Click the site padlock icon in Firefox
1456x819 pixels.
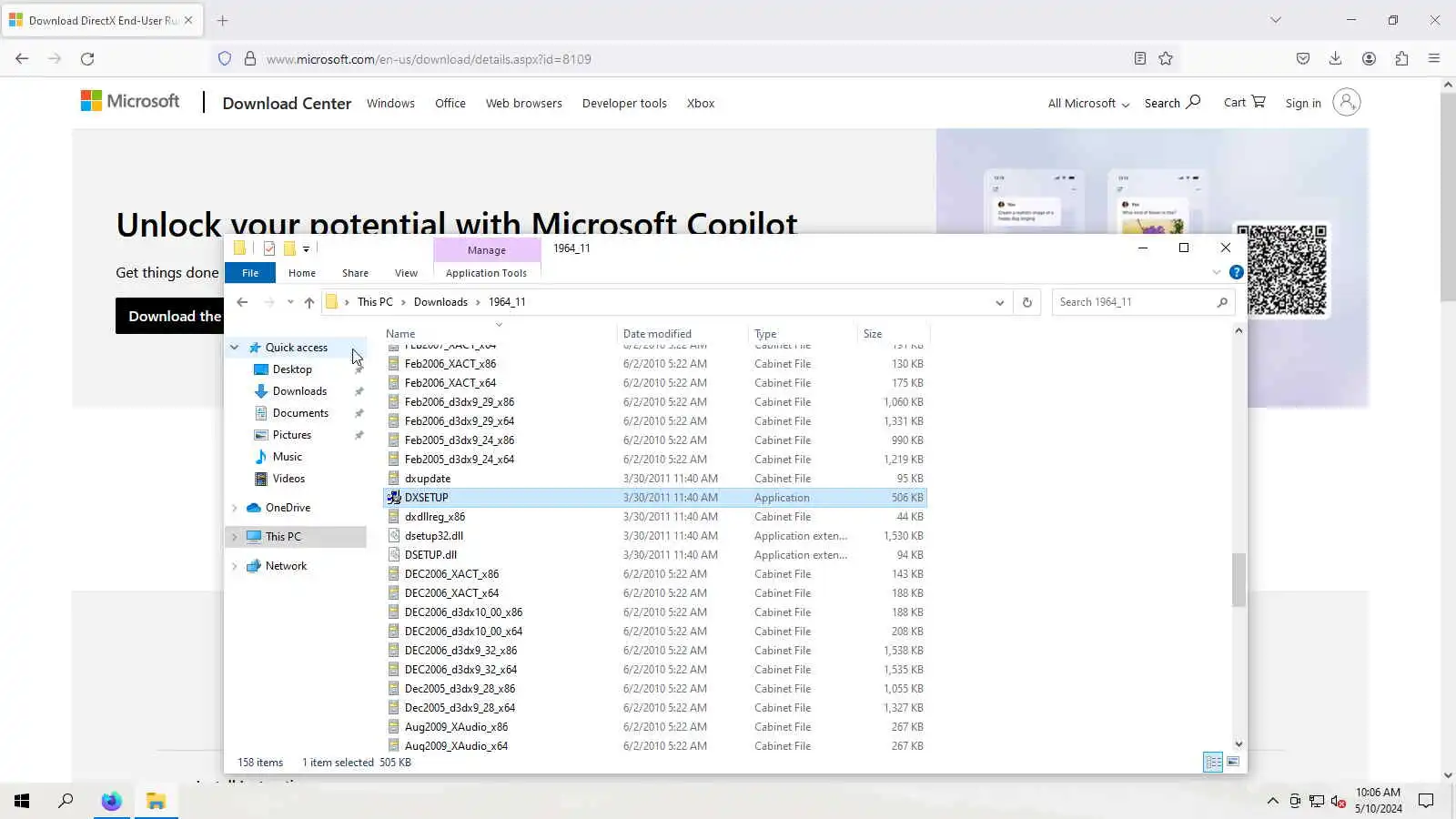250,59
